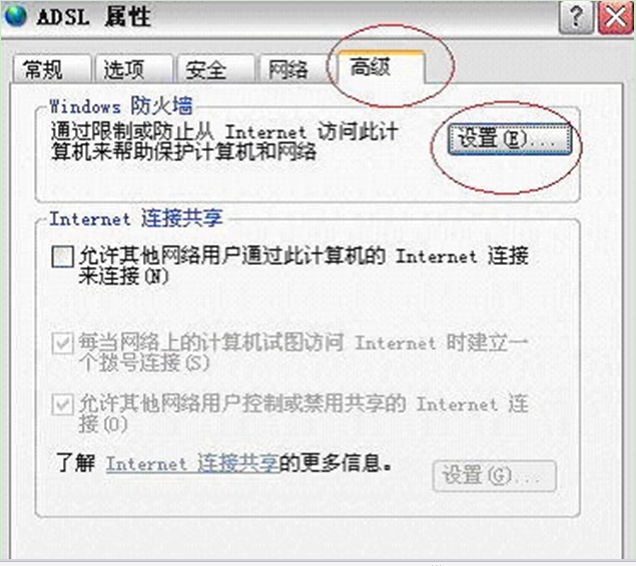This screenshot has height=566, width=636.
Task: Click the 的更多信息 text after the link
Action: (336, 463)
